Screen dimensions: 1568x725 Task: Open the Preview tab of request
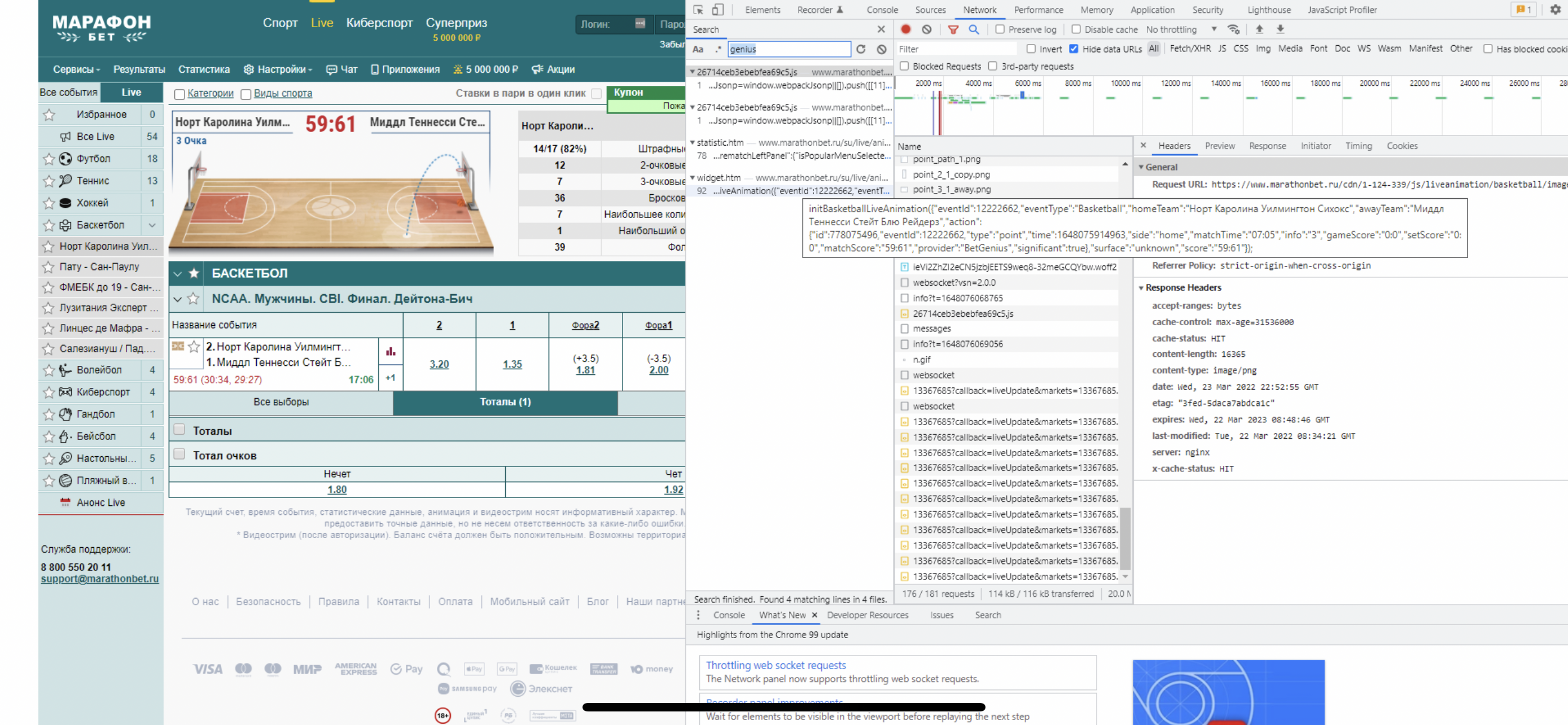coord(1219,146)
